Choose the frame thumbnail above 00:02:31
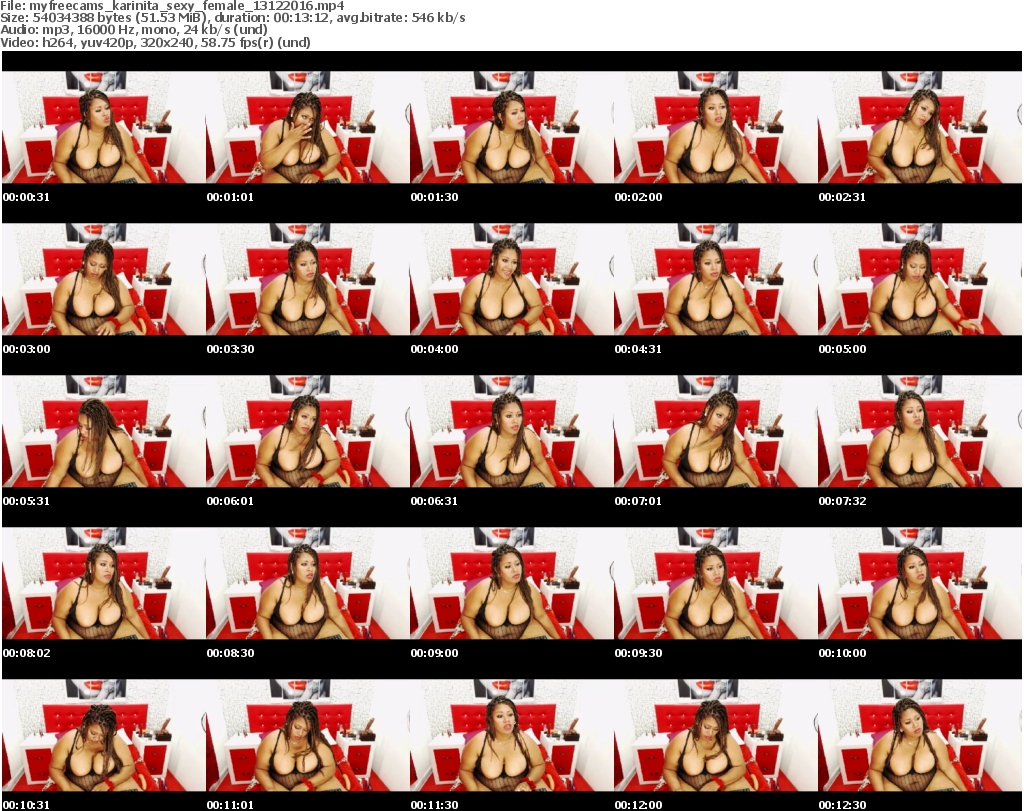 pyautogui.click(x=920, y=127)
